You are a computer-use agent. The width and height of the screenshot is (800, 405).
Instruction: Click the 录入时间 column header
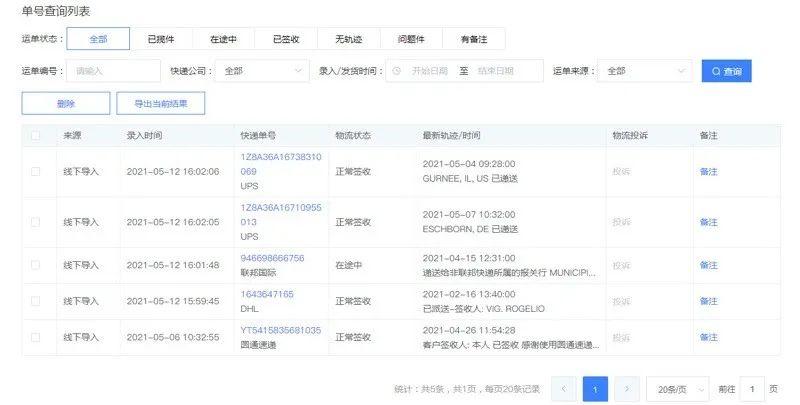click(x=144, y=136)
